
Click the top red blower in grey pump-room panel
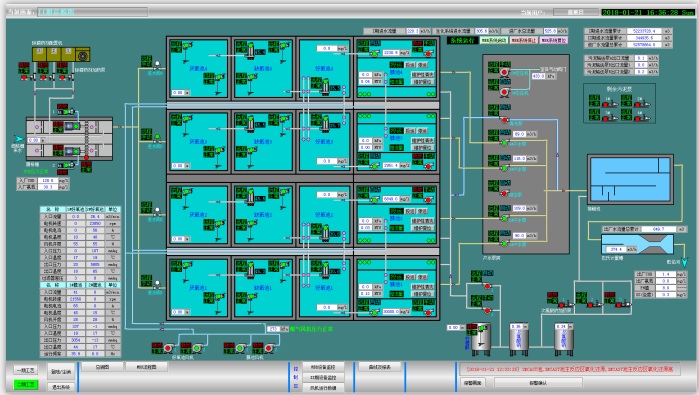coord(505,72)
